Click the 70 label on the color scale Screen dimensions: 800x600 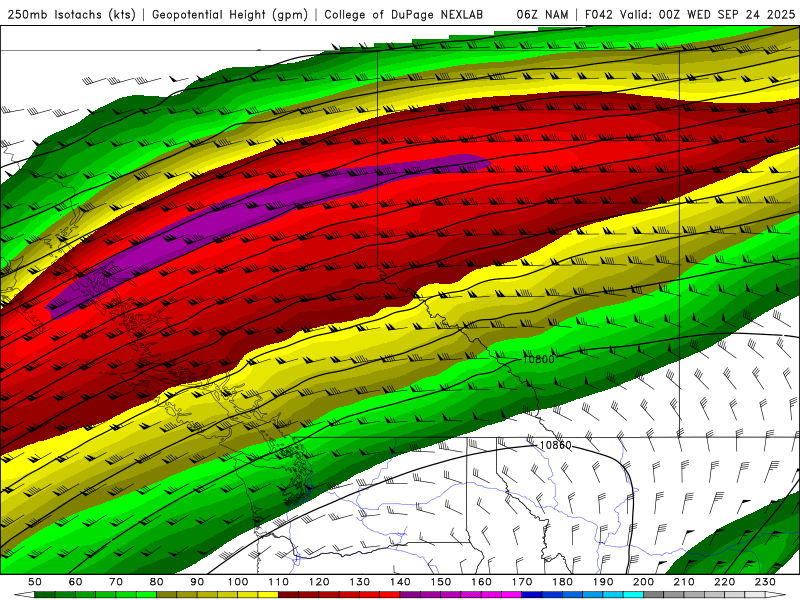[116, 582]
